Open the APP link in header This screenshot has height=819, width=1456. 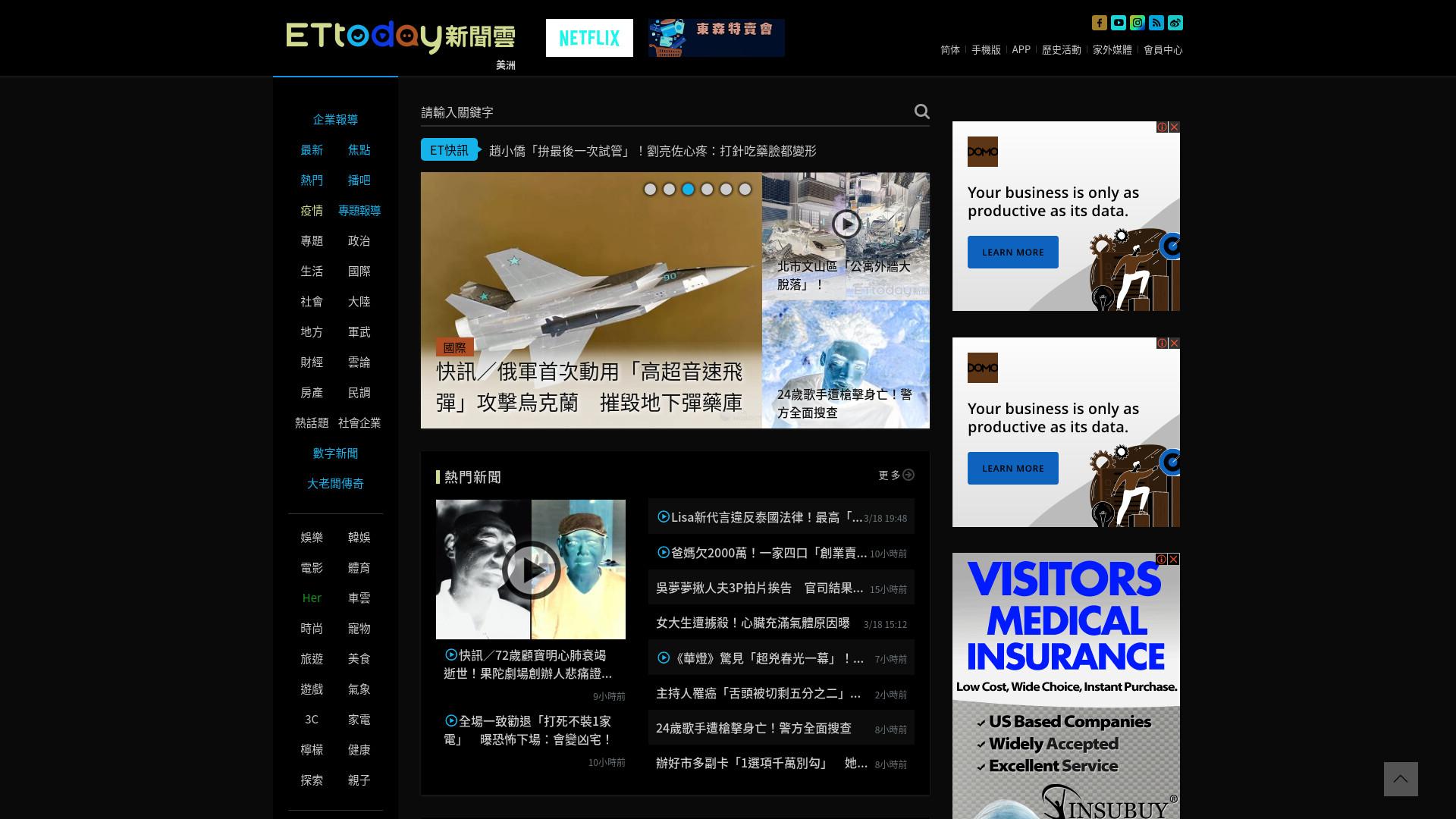point(1021,49)
